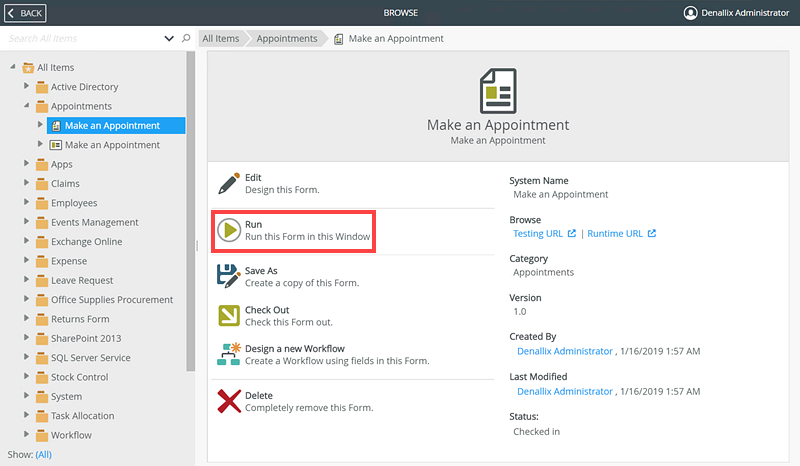Go to All Items breadcrumb
This screenshot has width=800, height=466.
(221, 39)
